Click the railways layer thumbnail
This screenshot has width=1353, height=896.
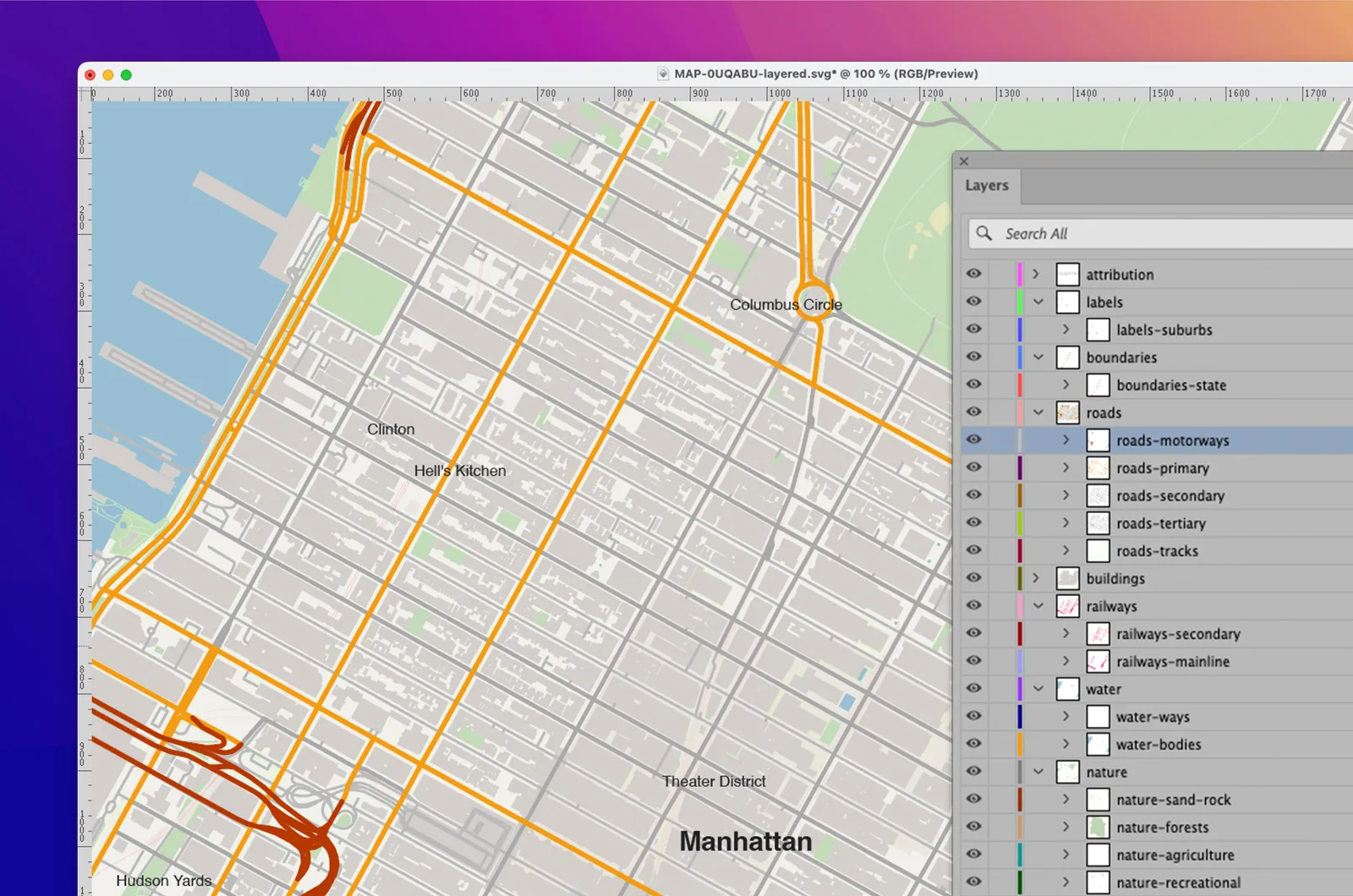click(x=1068, y=606)
